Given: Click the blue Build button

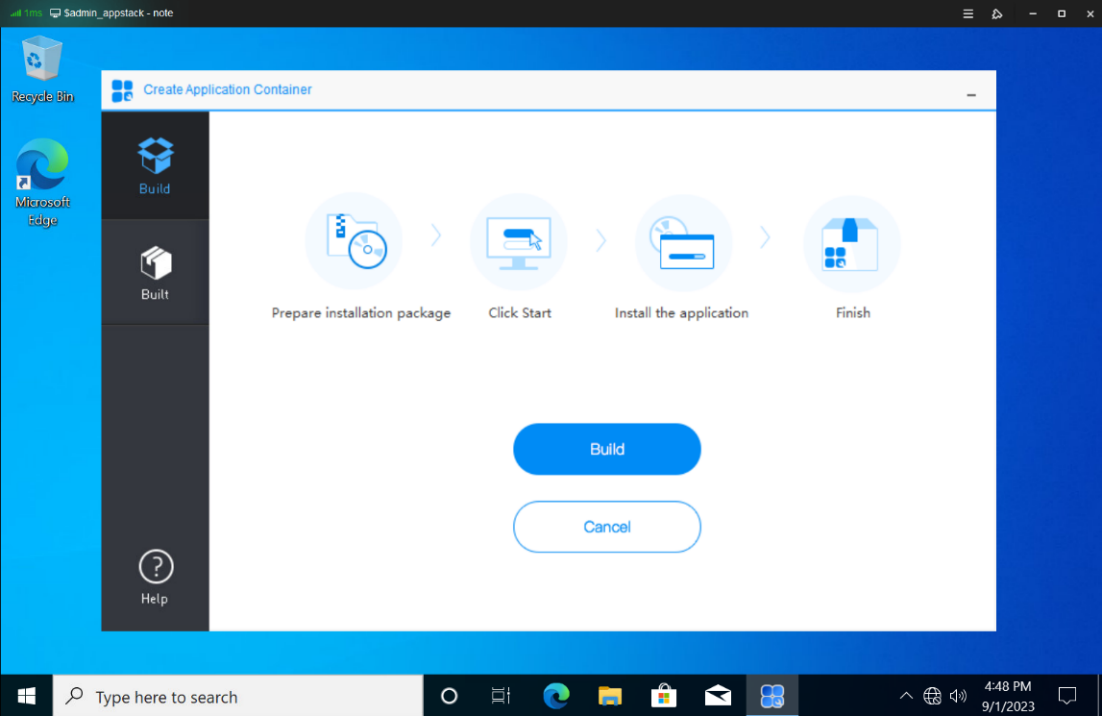Looking at the screenshot, I should (607, 449).
